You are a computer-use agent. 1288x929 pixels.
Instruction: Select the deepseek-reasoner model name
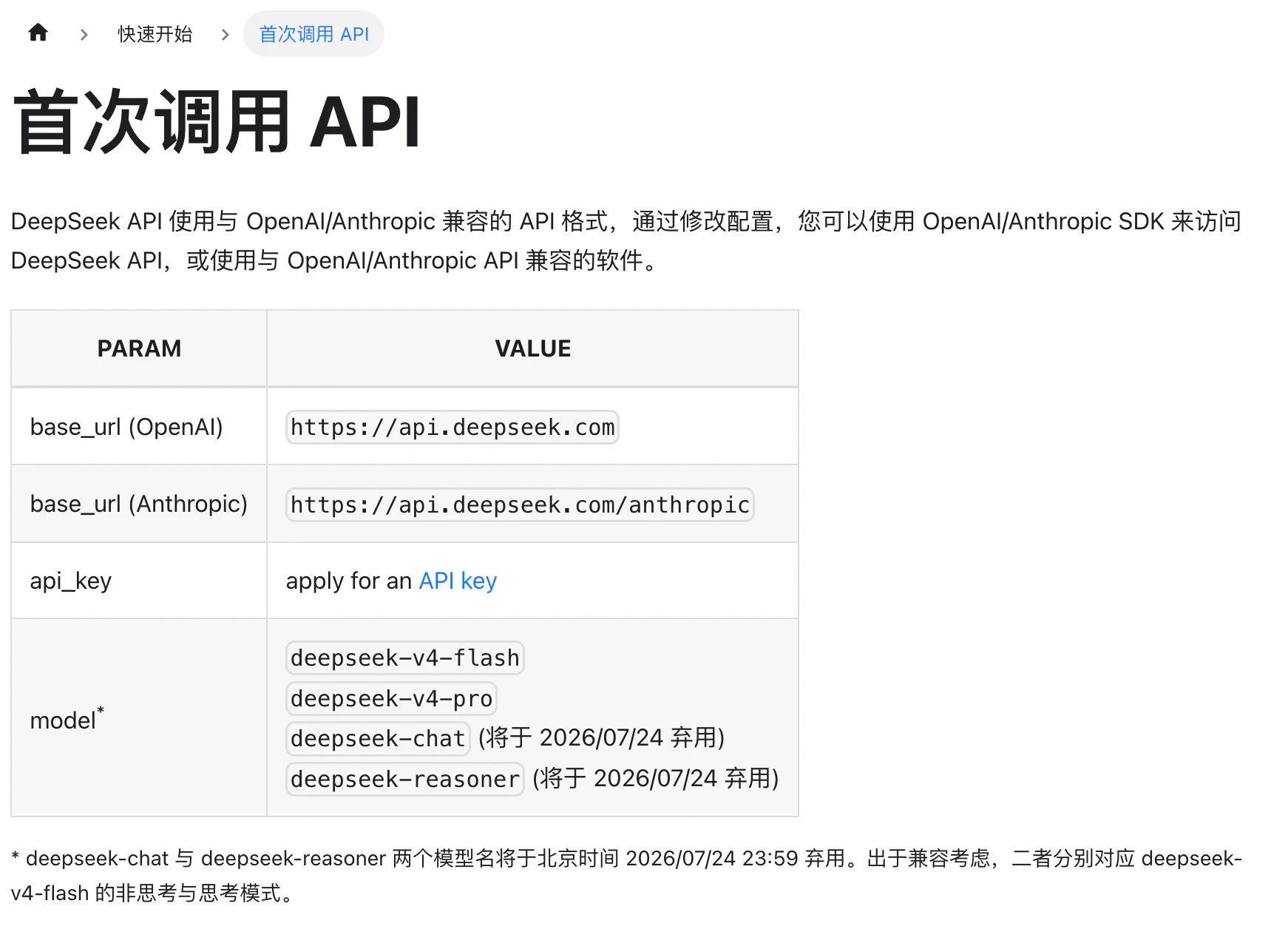point(405,780)
